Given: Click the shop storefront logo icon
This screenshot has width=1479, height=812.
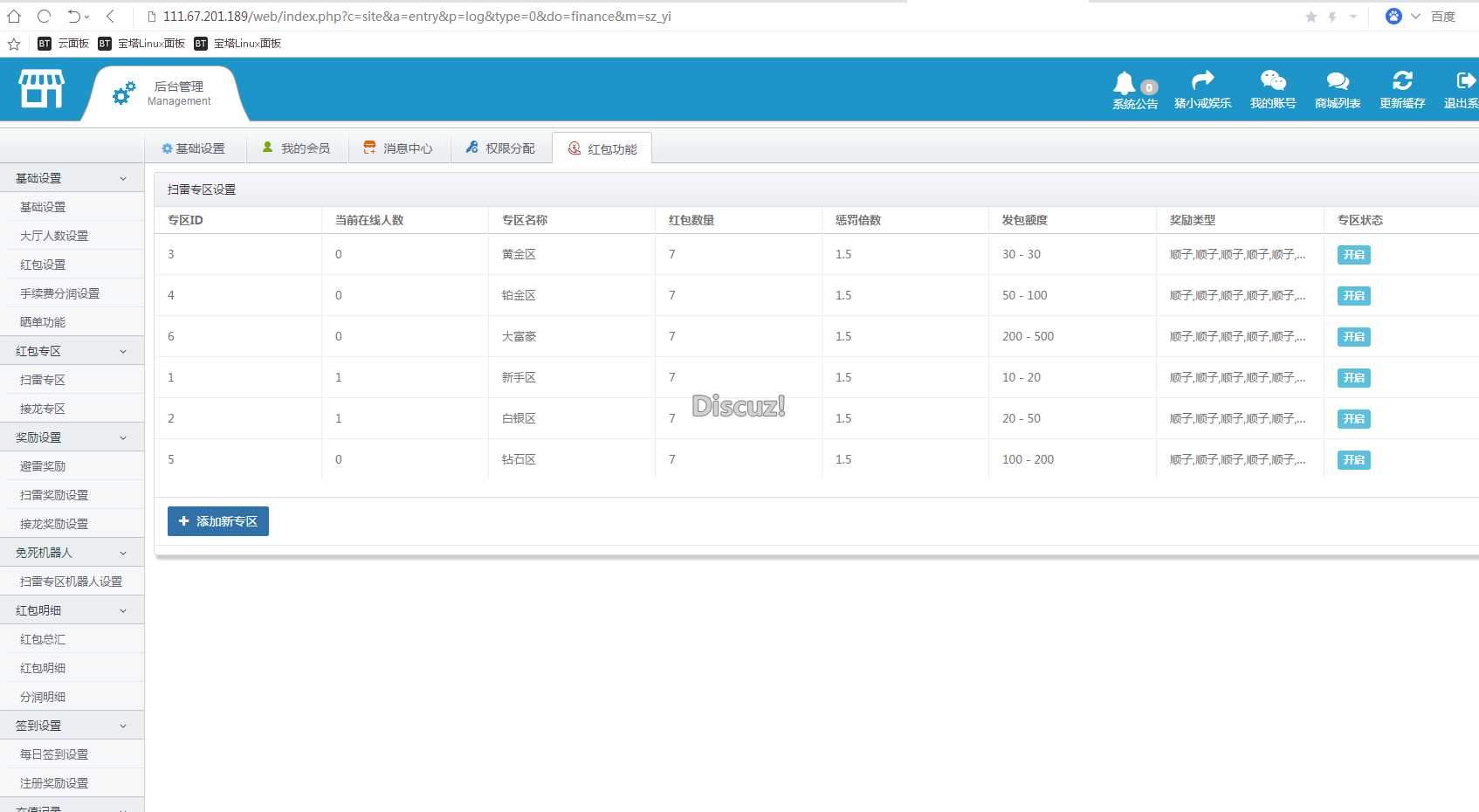Looking at the screenshot, I should [42, 88].
